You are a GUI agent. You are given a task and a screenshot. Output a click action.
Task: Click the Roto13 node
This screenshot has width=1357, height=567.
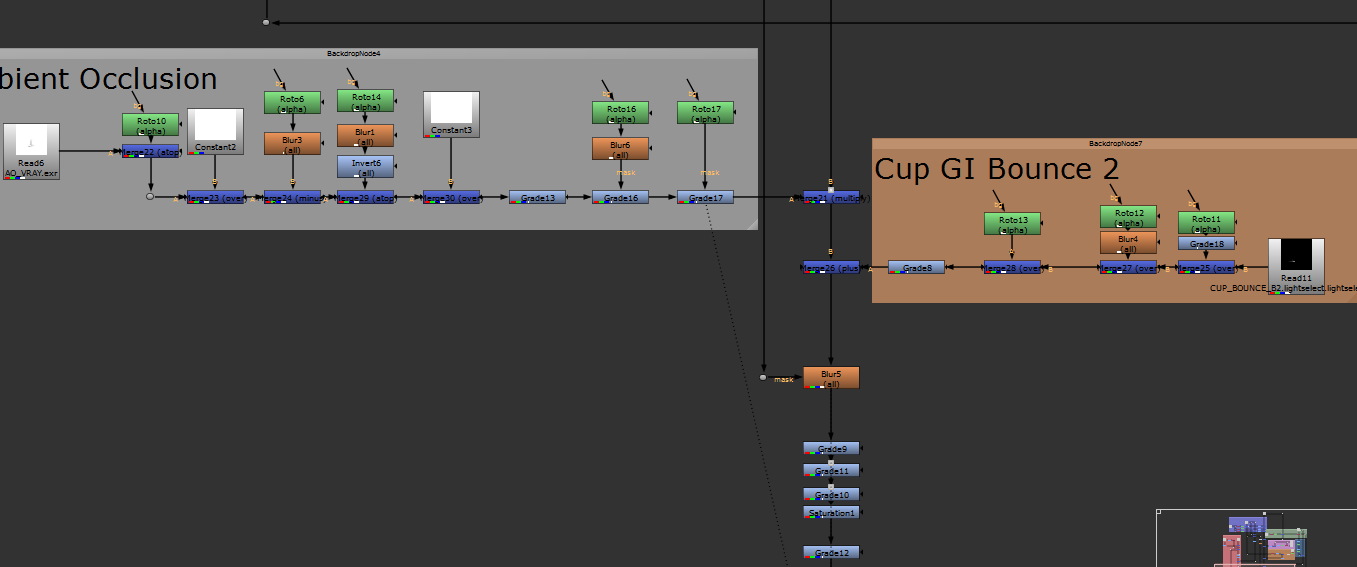tap(1012, 224)
